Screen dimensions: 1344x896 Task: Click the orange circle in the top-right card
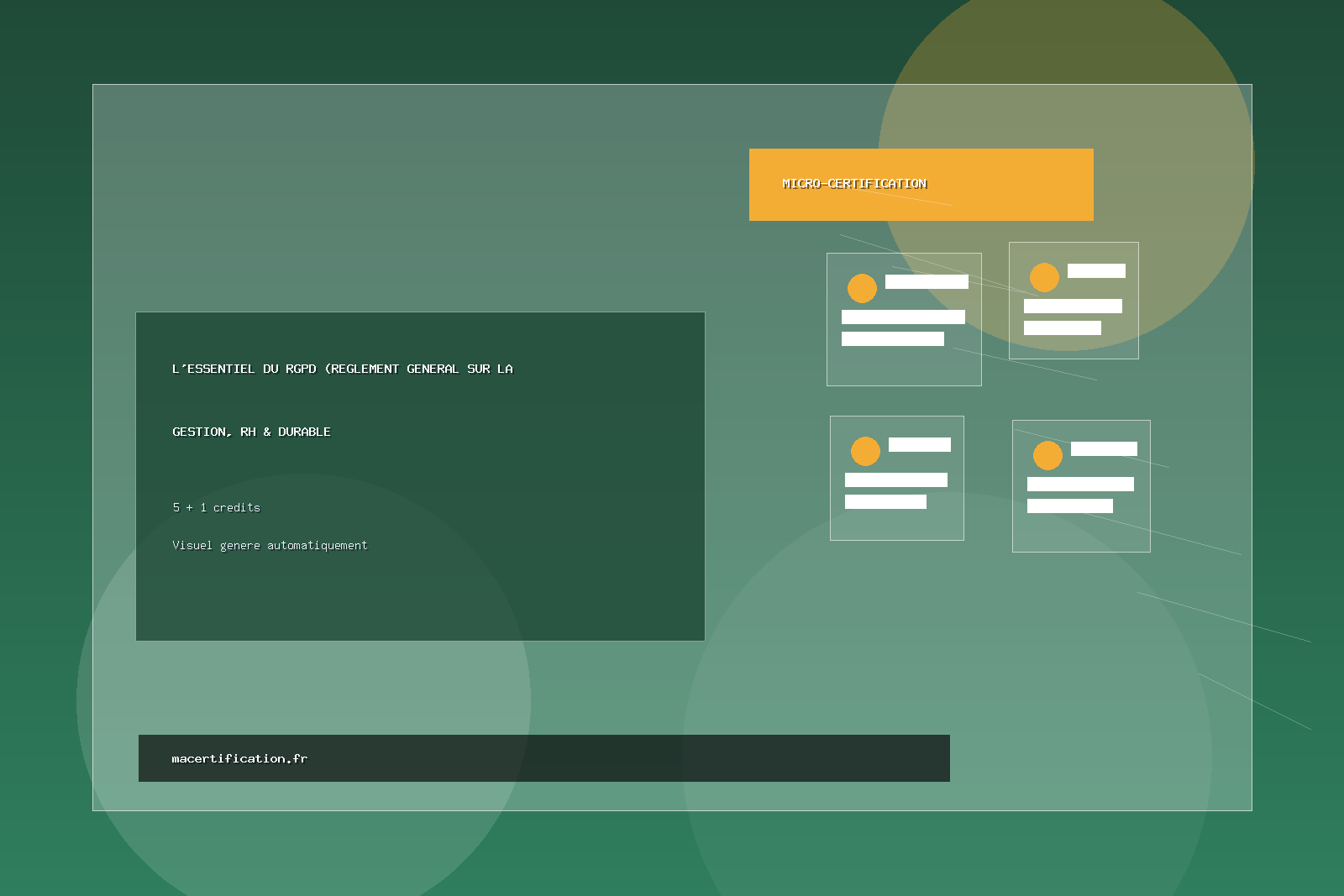[1044, 277]
